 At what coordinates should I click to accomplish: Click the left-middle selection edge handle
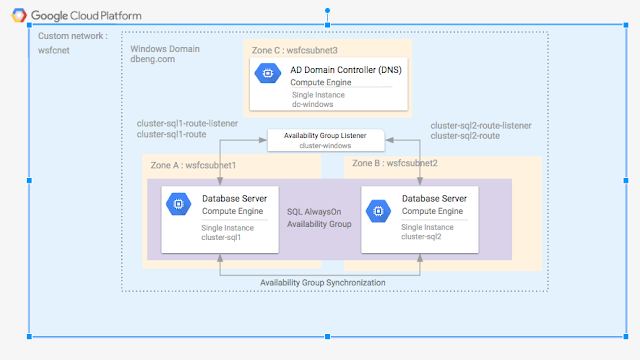coord(29,180)
